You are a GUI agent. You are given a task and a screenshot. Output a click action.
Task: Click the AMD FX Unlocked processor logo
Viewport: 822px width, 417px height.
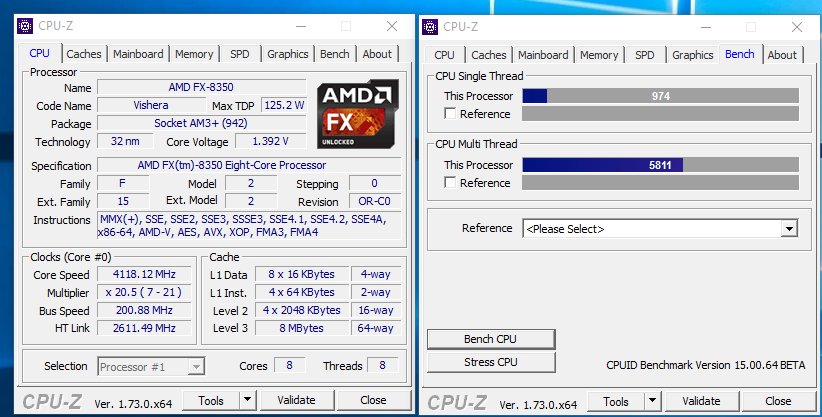point(358,114)
